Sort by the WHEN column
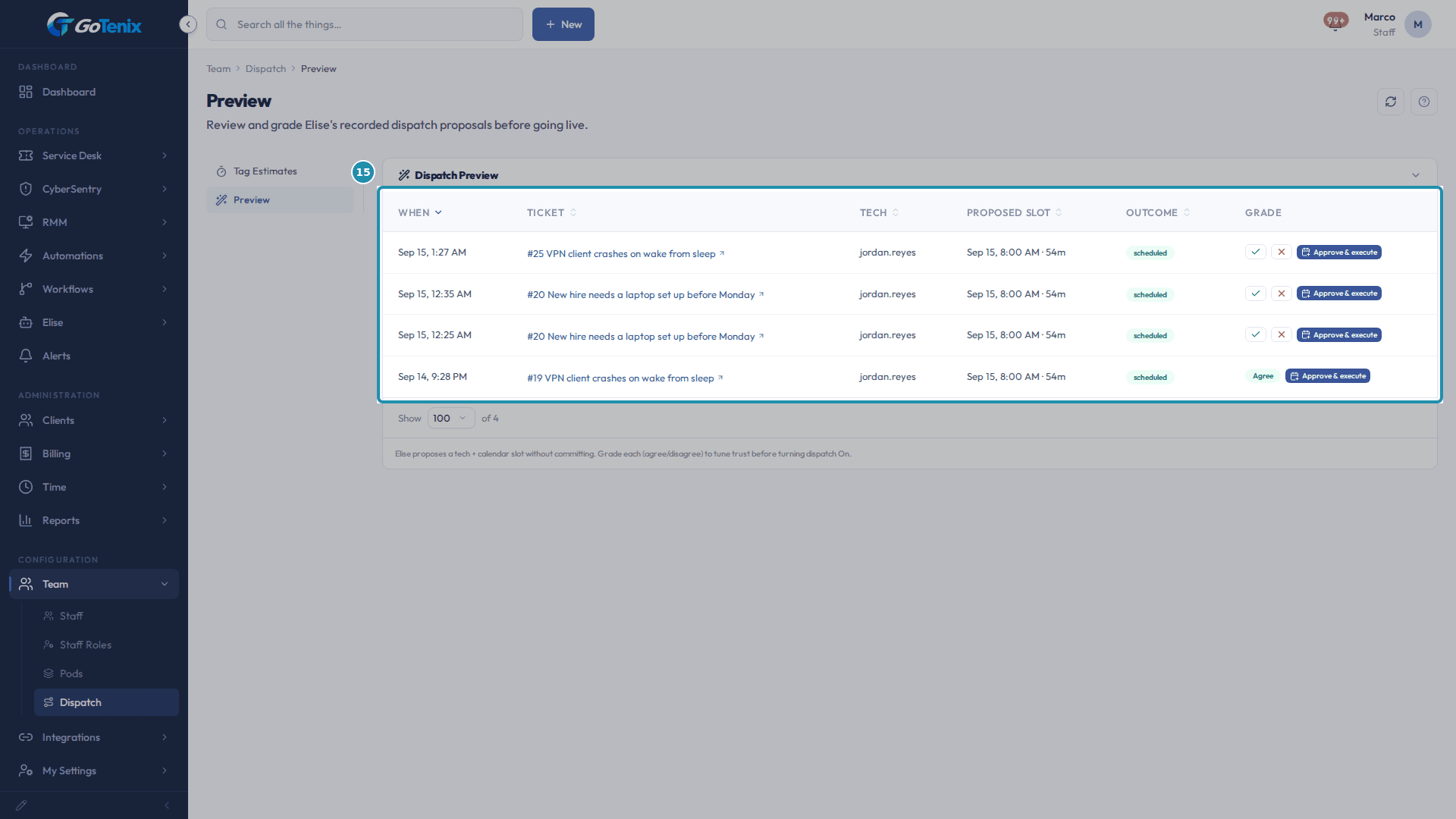Screen dimensions: 1456x819 click(x=419, y=213)
